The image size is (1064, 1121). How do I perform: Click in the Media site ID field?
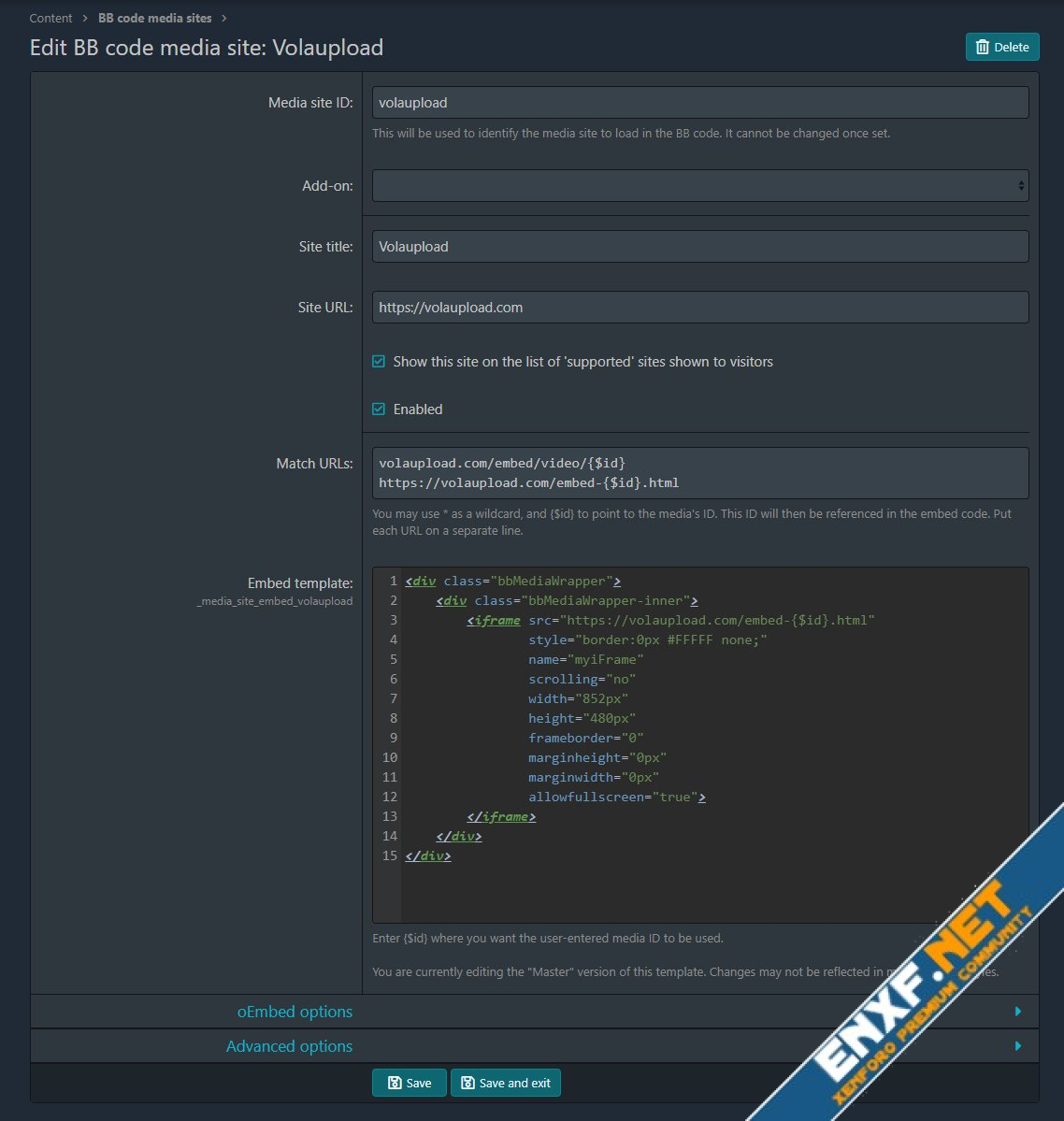[x=699, y=103]
